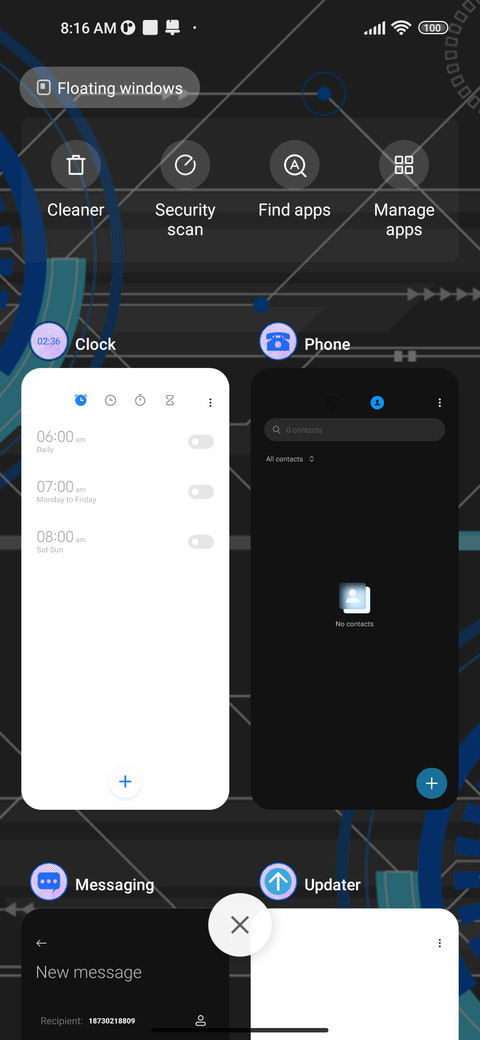This screenshot has height=1040, width=480.
Task: Tap New message heading in Messaging card
Action: pyautogui.click(x=89, y=972)
